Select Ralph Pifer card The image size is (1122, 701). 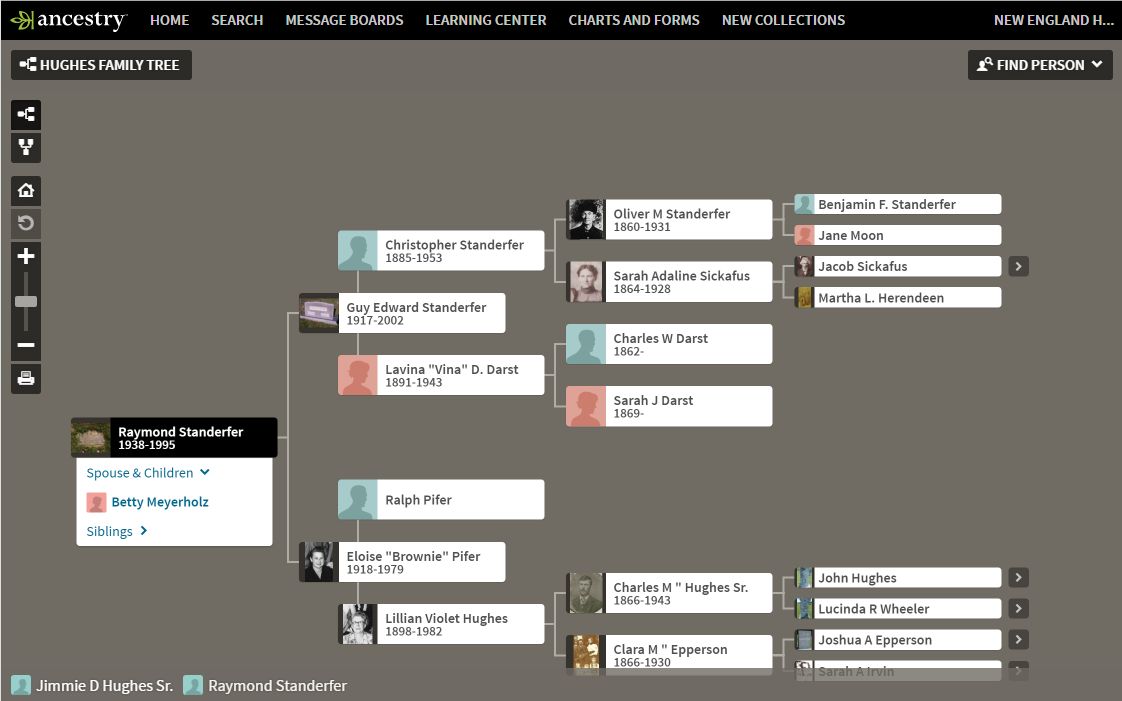tap(441, 499)
